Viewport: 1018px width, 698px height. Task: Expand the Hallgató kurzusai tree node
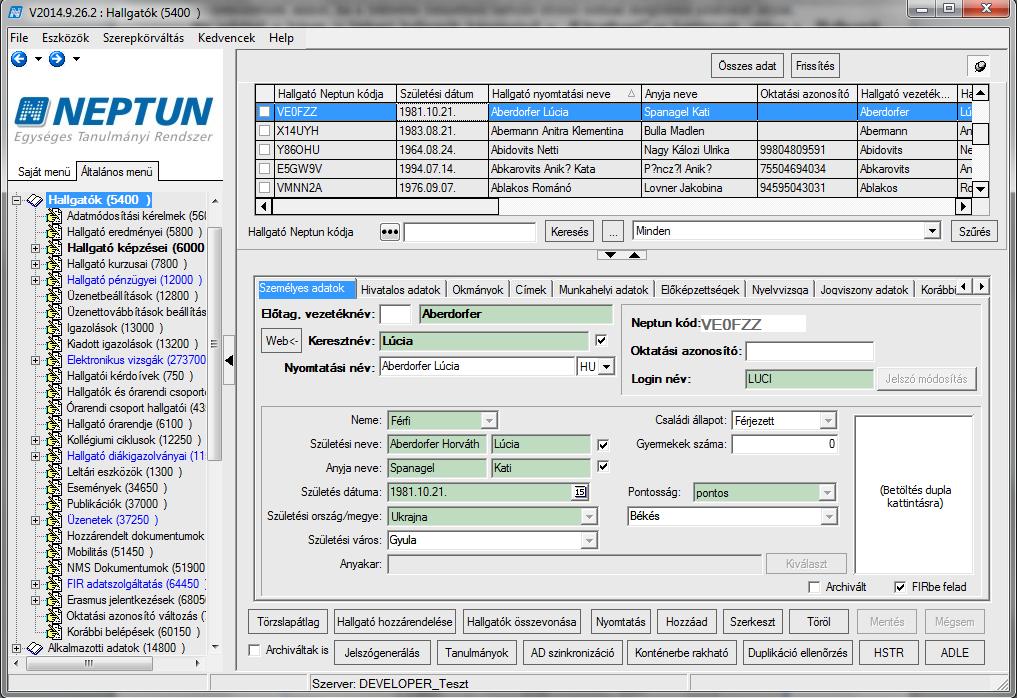coord(35,264)
